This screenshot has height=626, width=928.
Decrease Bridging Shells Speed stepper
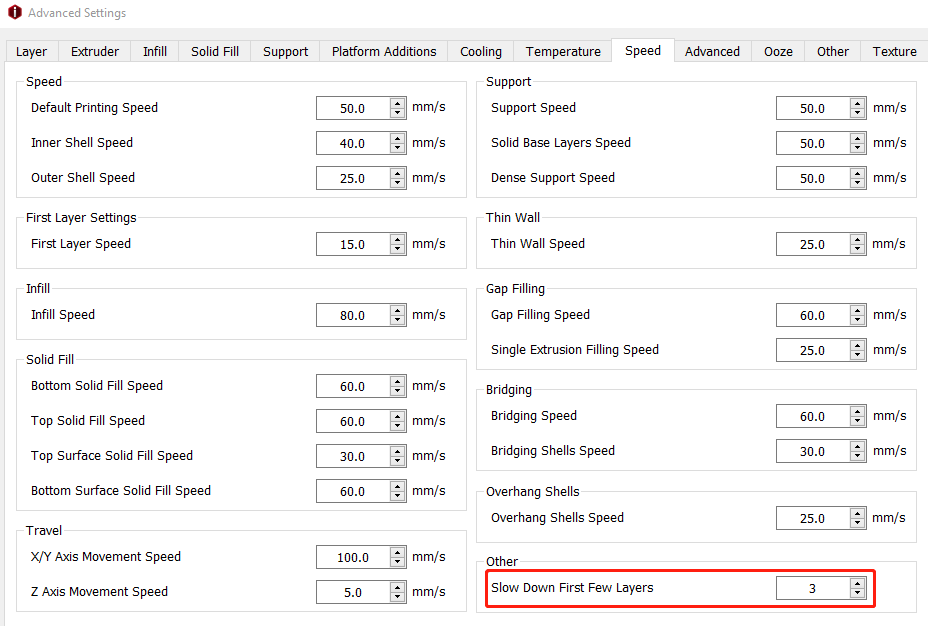(858, 457)
